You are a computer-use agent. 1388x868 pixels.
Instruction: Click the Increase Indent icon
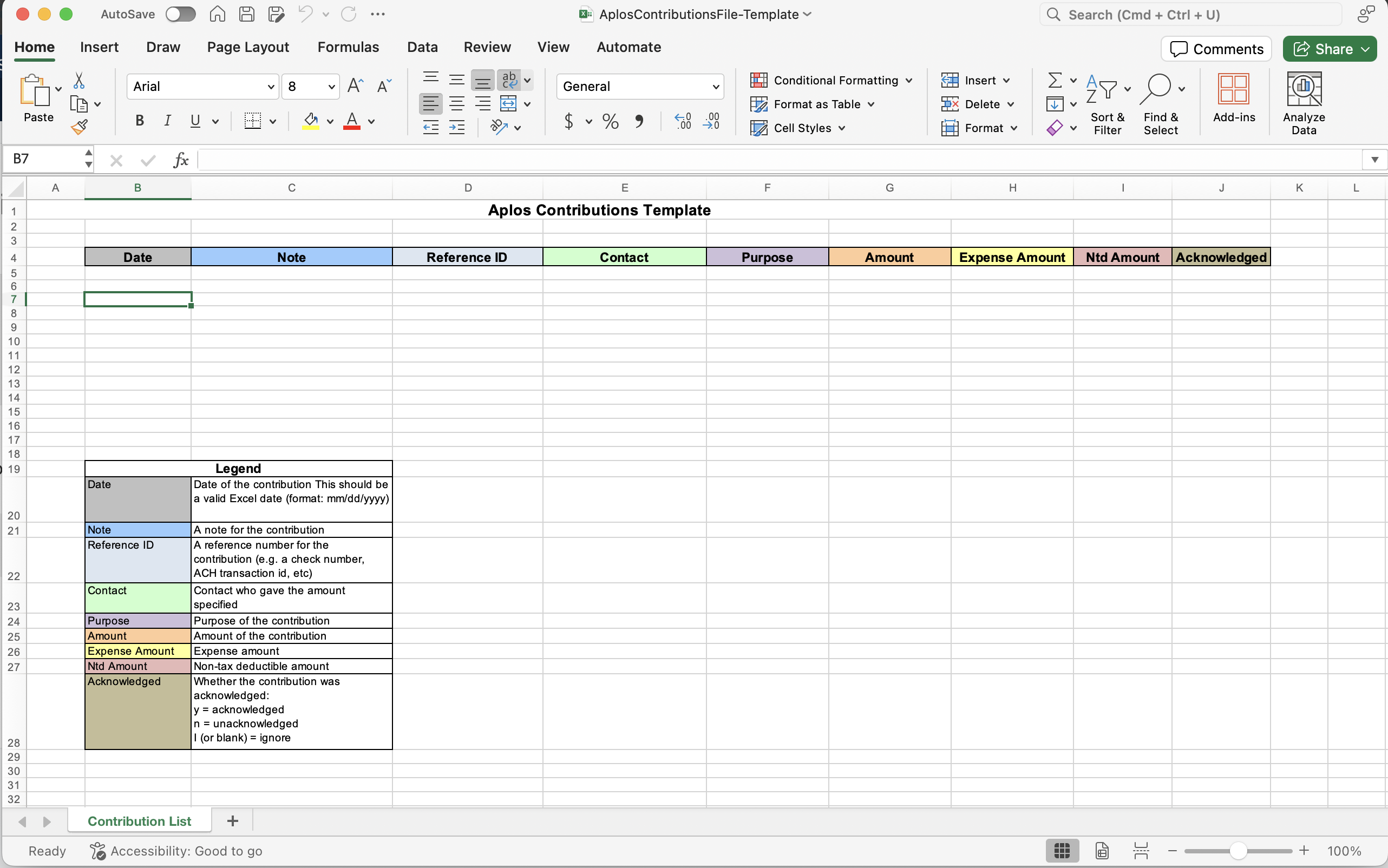pos(457,128)
